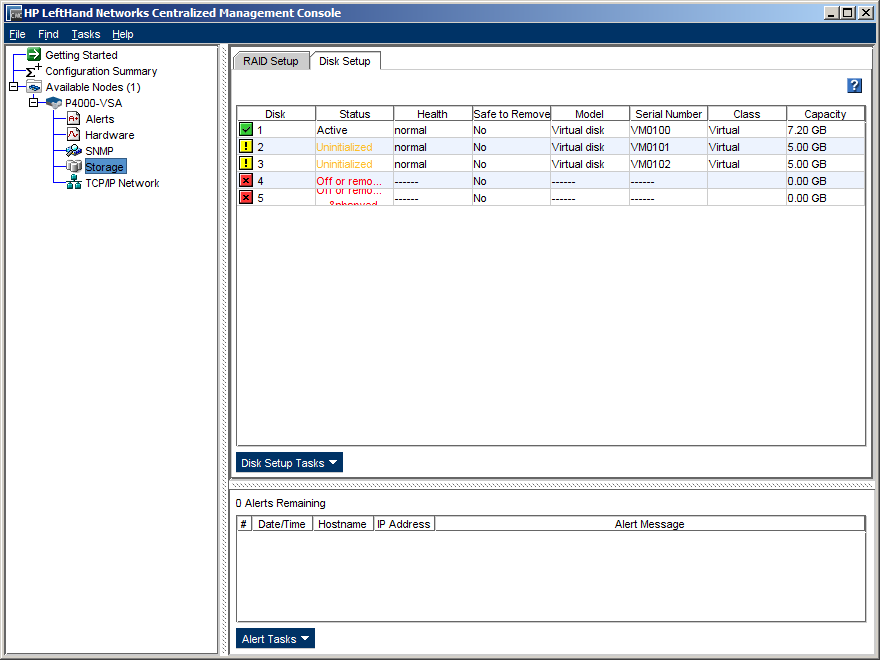Click the Getting Started green arrow icon
This screenshot has height=660, width=880.
tap(34, 55)
